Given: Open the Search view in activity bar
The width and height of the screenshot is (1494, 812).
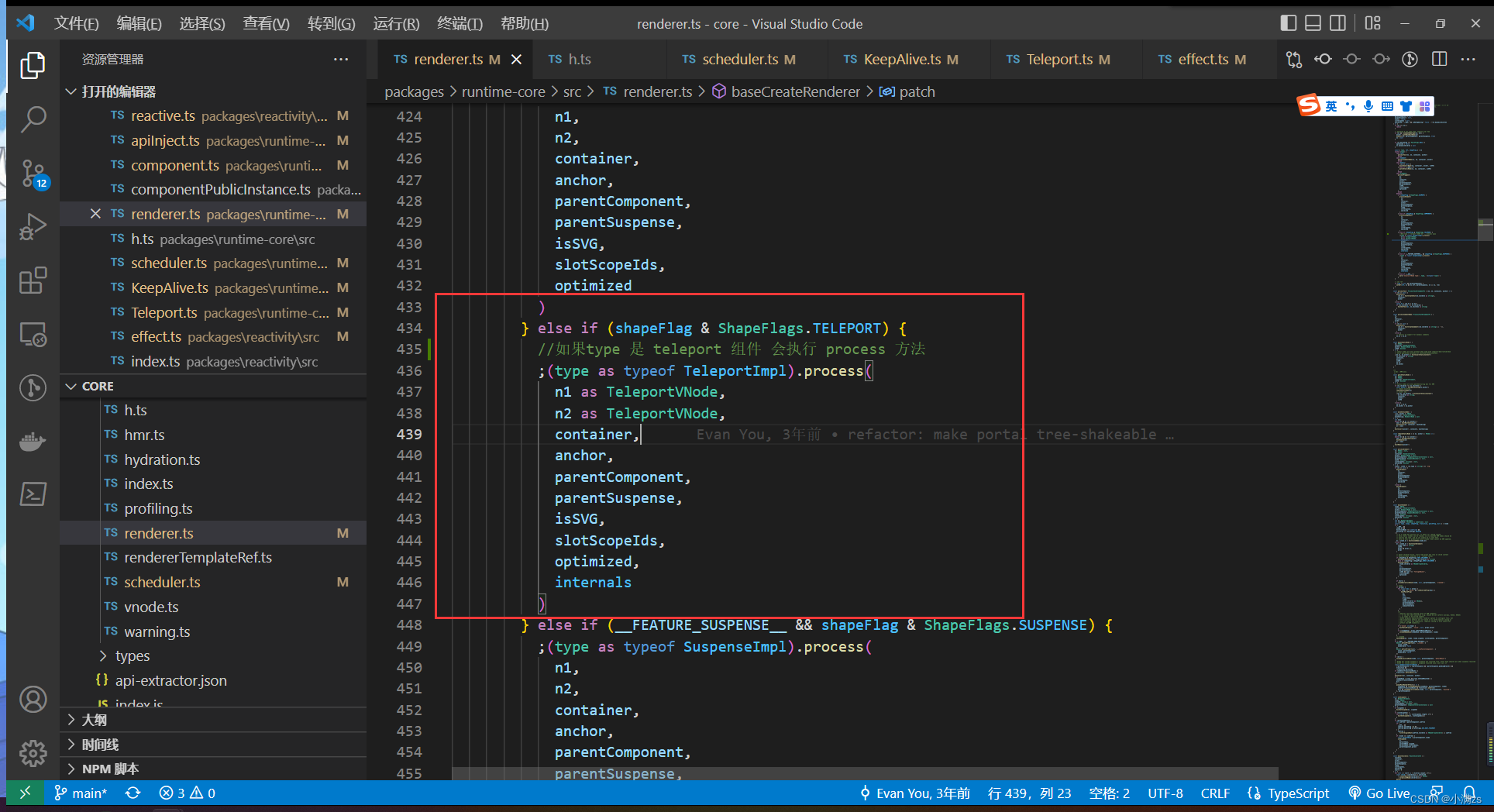Looking at the screenshot, I should pyautogui.click(x=33, y=120).
